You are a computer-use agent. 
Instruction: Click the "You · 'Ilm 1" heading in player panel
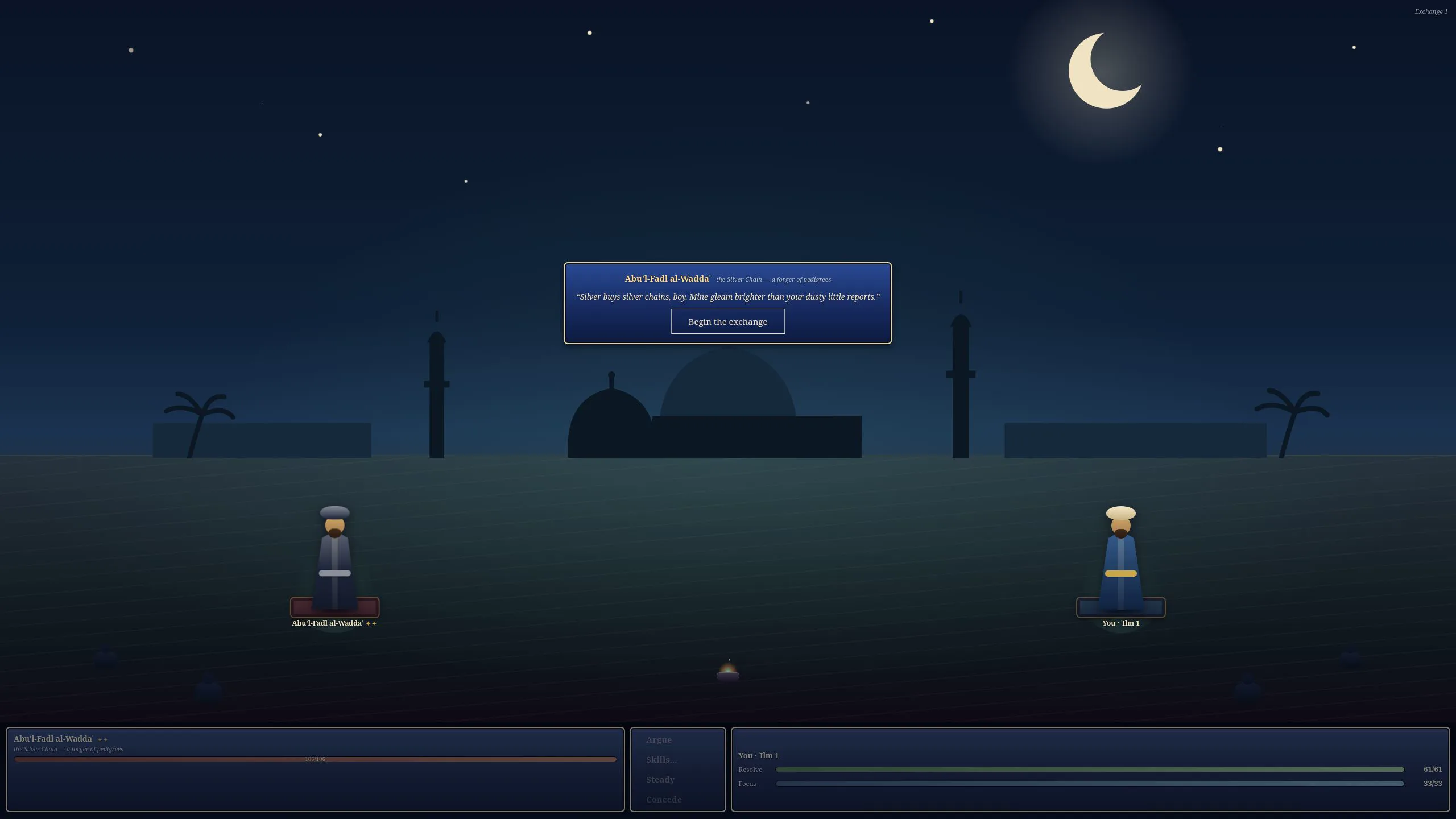tap(758, 756)
